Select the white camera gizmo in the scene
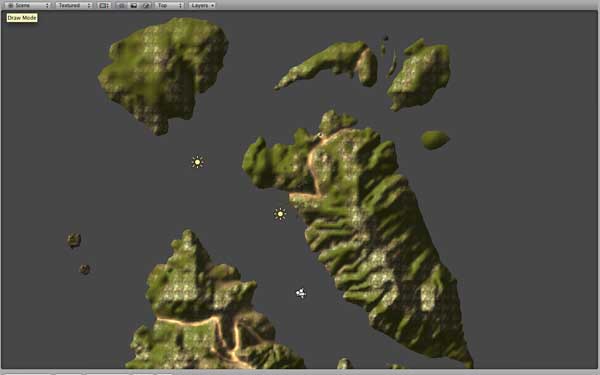 [301, 293]
